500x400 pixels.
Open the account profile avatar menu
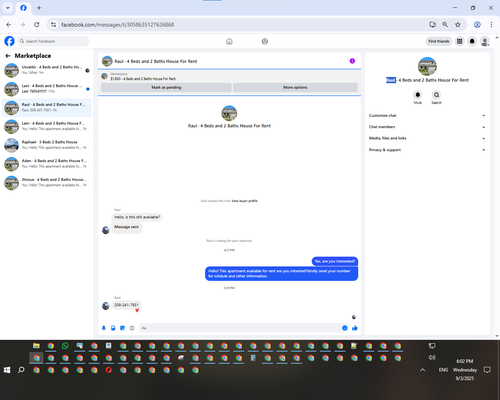[x=485, y=41]
